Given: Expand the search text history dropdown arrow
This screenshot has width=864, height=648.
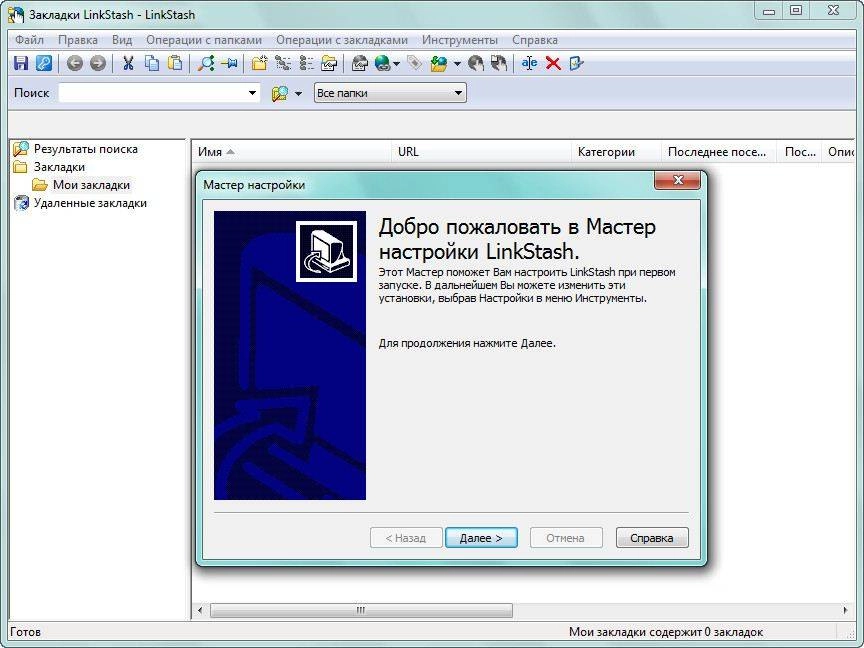Looking at the screenshot, I should pyautogui.click(x=252, y=93).
